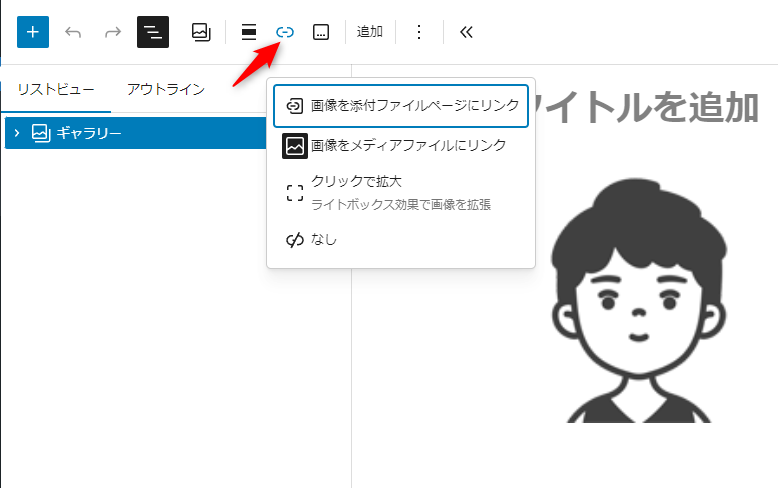Click the gallery block type icon
Viewport: 778px width, 488px height.
tap(201, 32)
